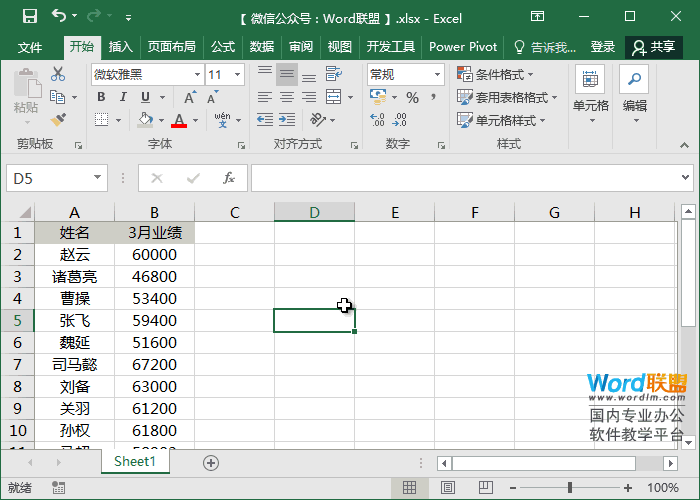Click column D header
This screenshot has width=700, height=500.
point(314,212)
